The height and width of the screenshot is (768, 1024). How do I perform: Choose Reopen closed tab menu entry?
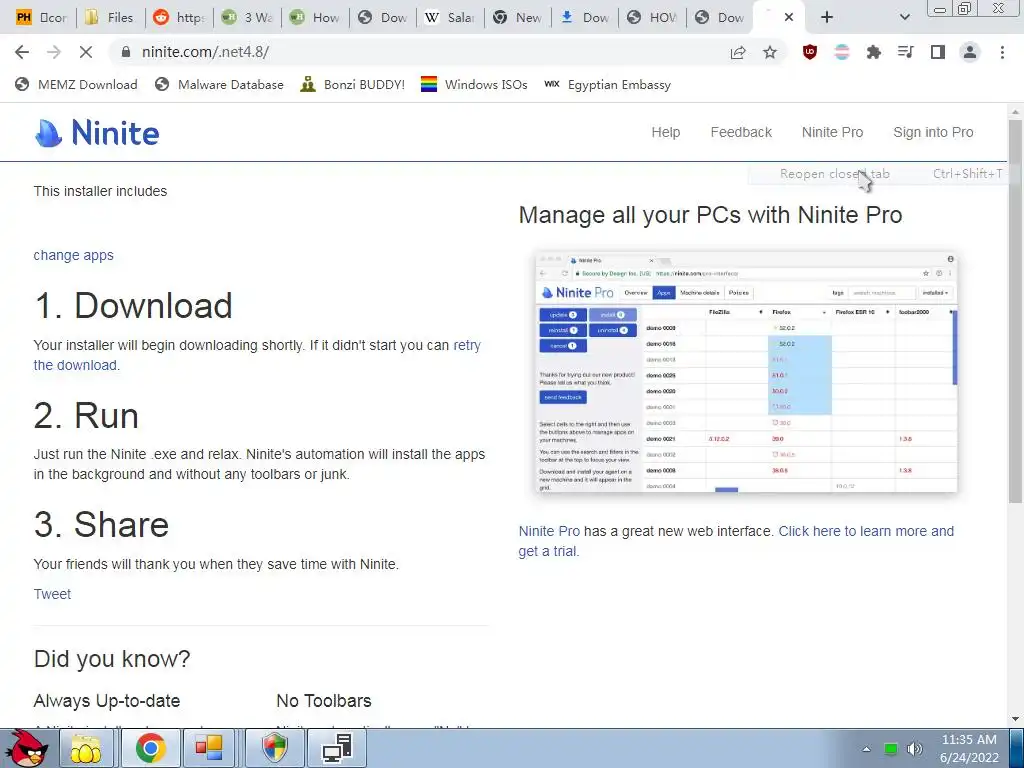pyautogui.click(x=878, y=174)
